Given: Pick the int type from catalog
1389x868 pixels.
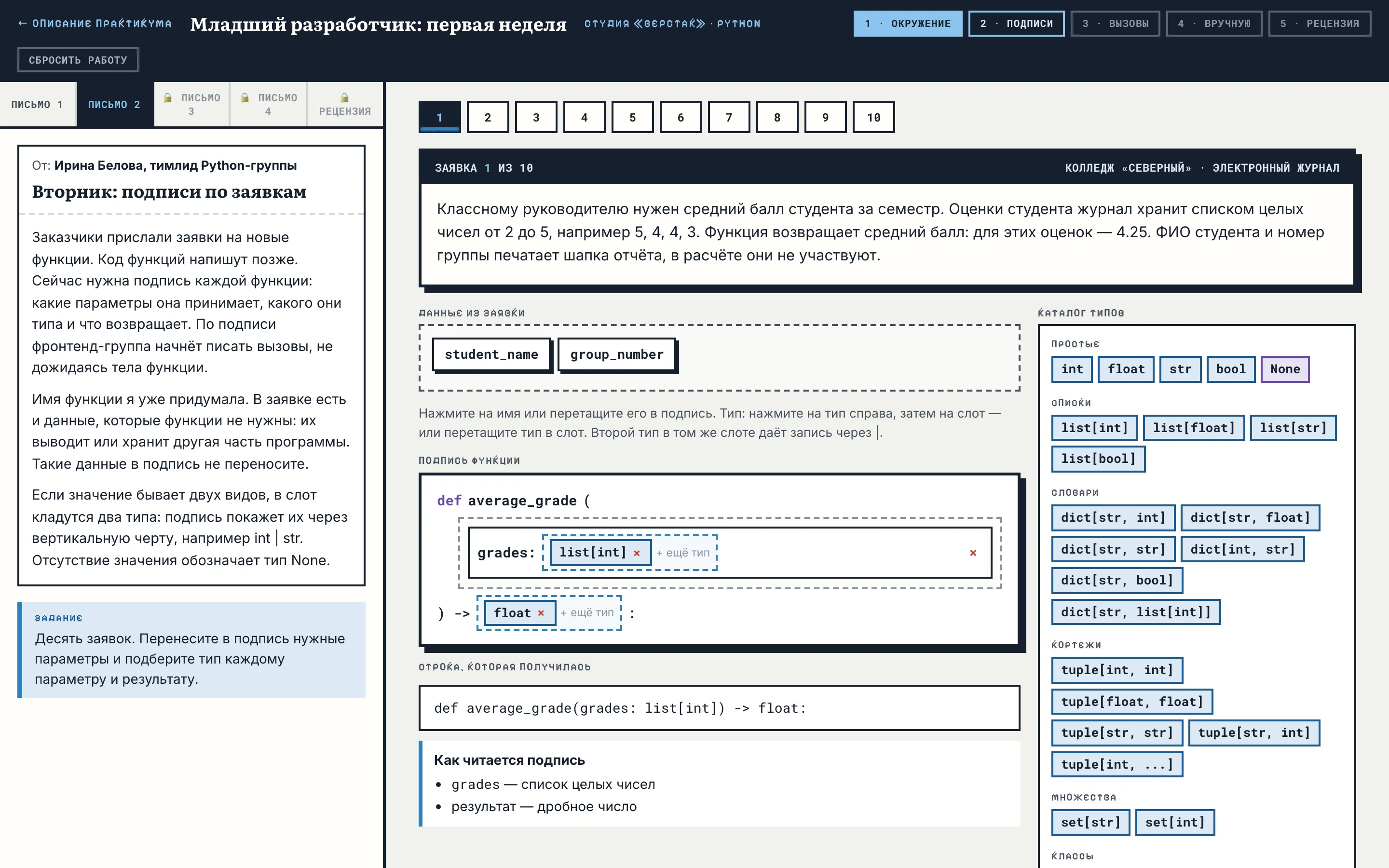Looking at the screenshot, I should point(1072,369).
